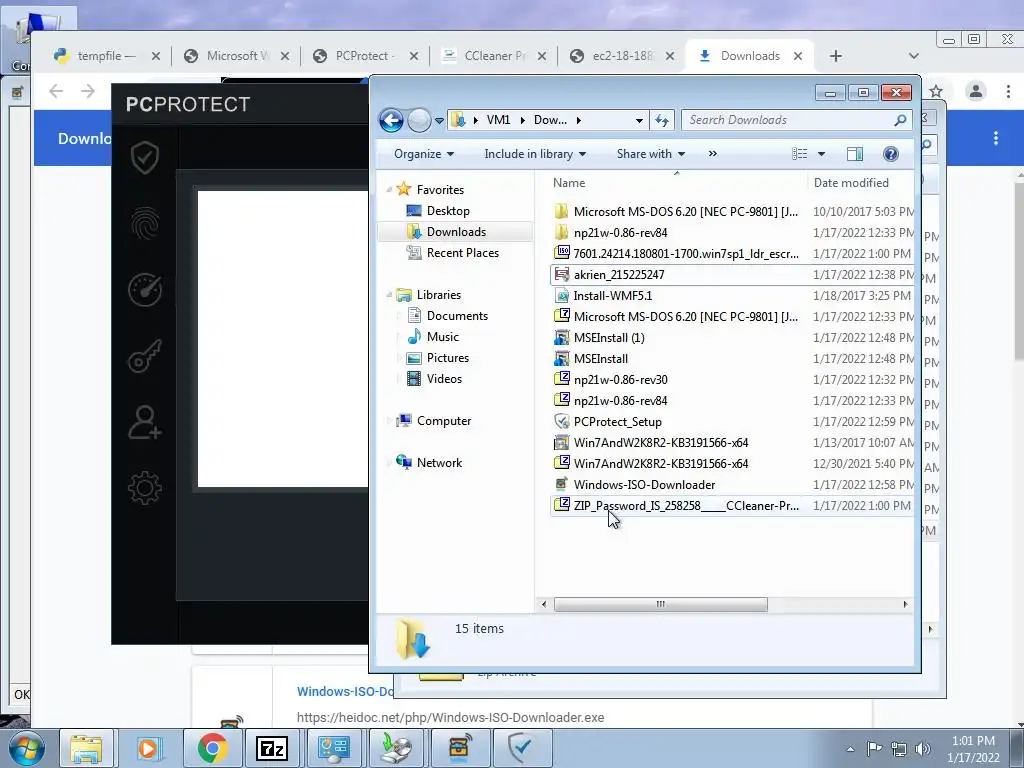Click taskbar clock 1:01 PM

[973, 741]
